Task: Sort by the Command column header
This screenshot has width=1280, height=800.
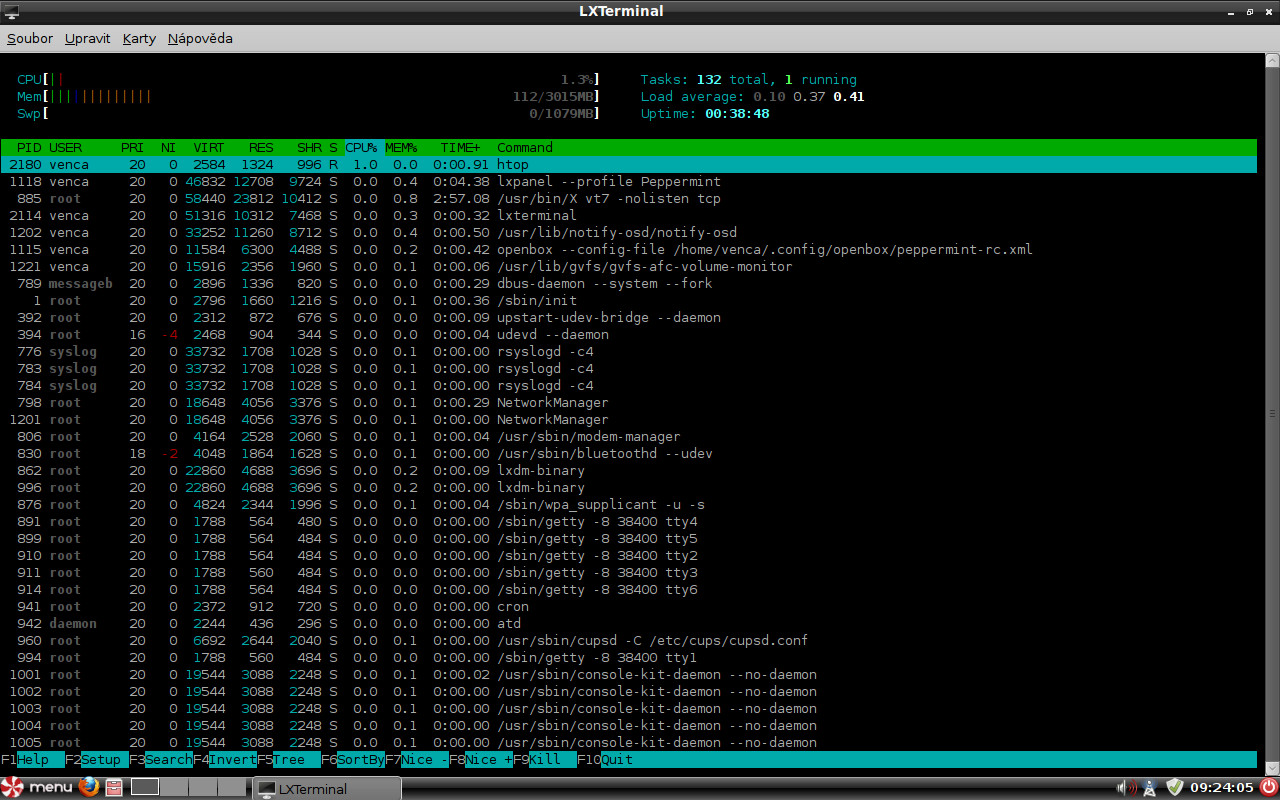Action: (525, 147)
